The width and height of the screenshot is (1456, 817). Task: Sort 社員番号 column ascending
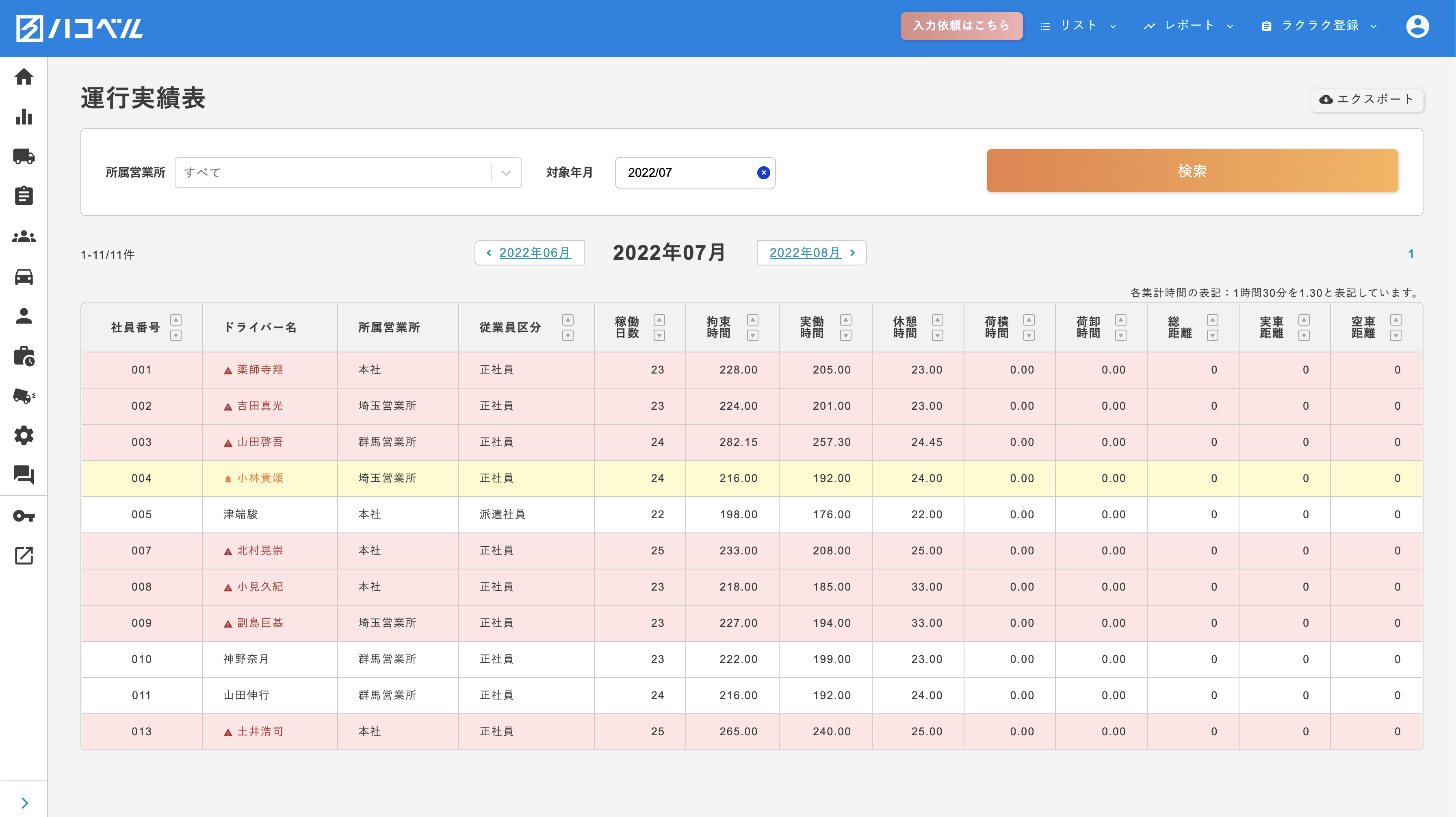click(176, 319)
